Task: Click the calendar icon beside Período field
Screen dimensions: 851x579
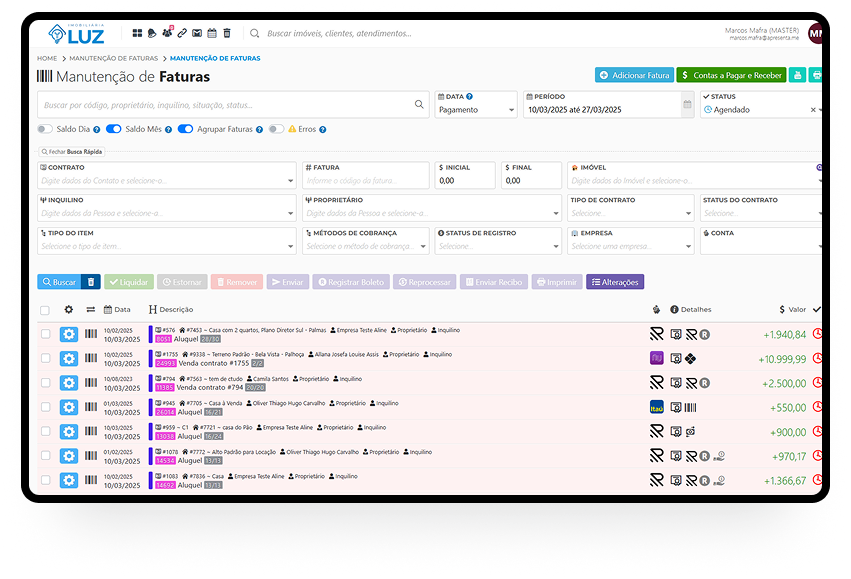Action: coord(687,104)
